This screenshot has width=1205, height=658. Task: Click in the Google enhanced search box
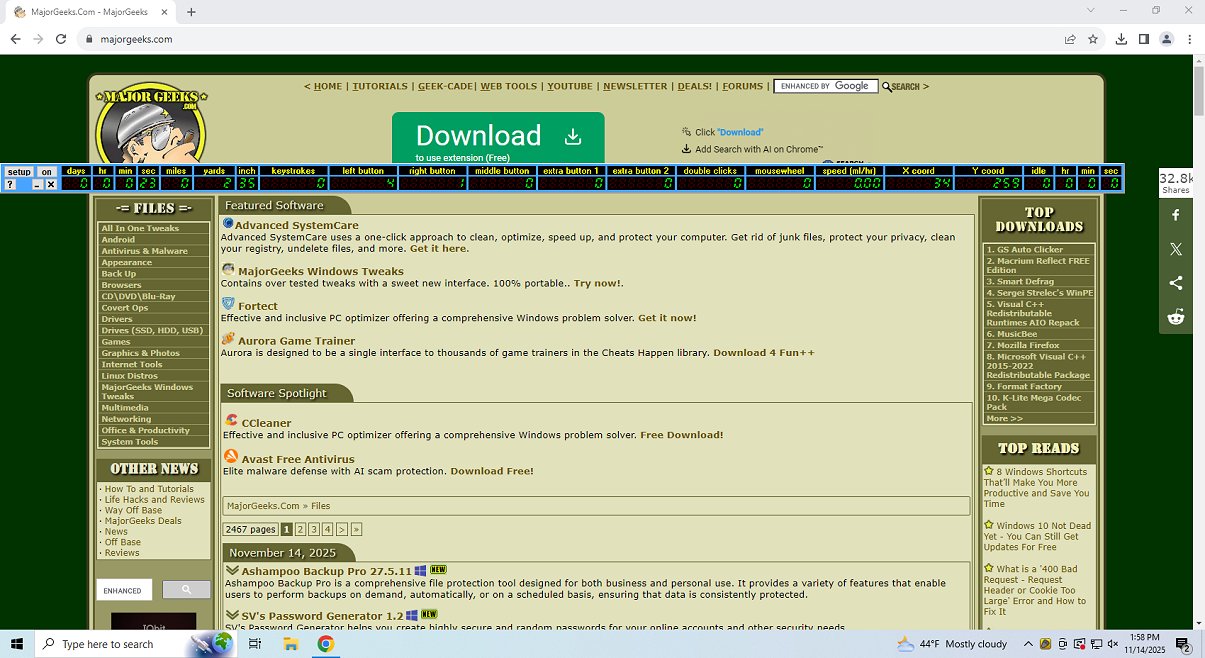[825, 86]
